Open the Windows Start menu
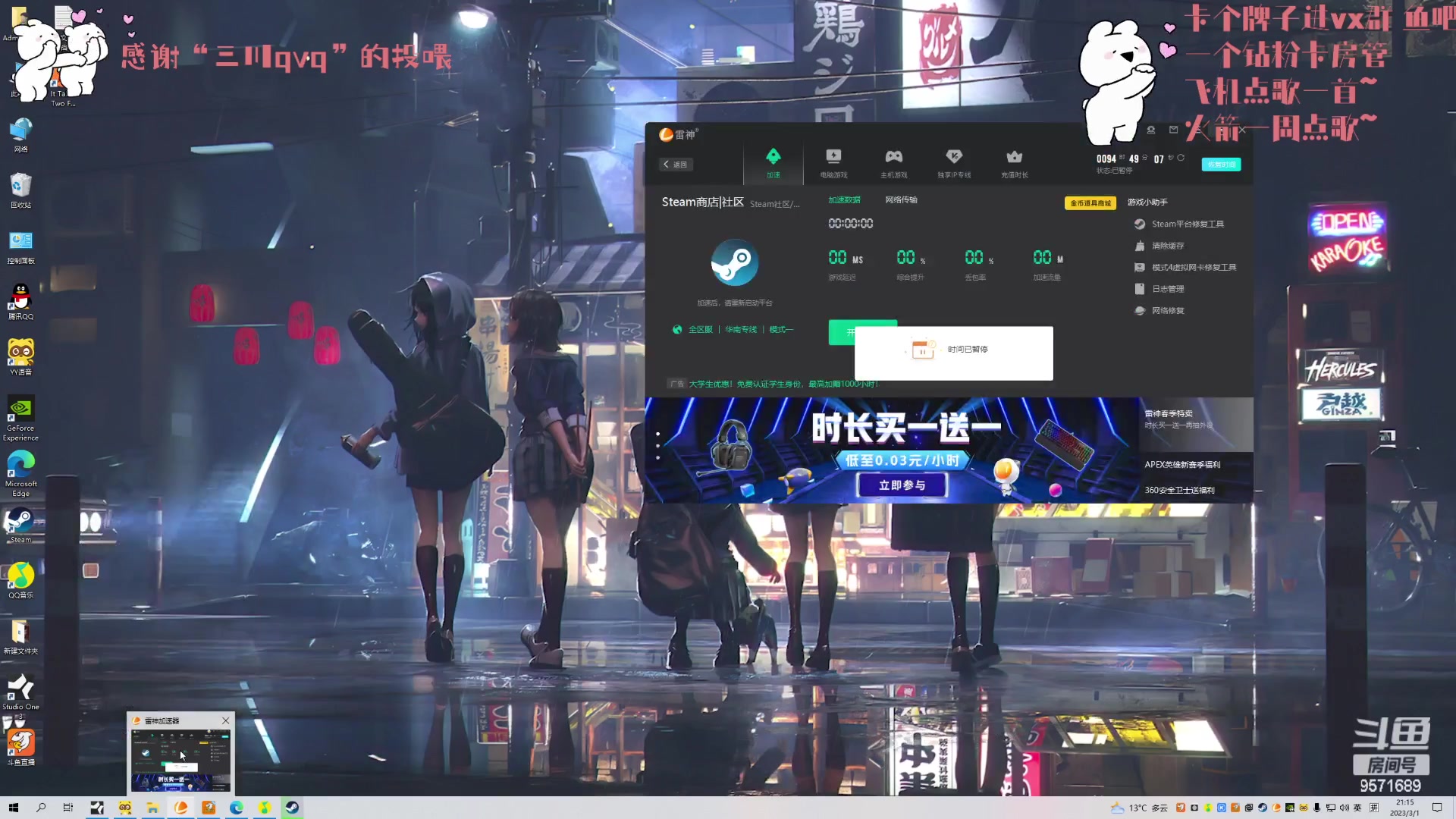The width and height of the screenshot is (1456, 819). pyautogui.click(x=13, y=808)
